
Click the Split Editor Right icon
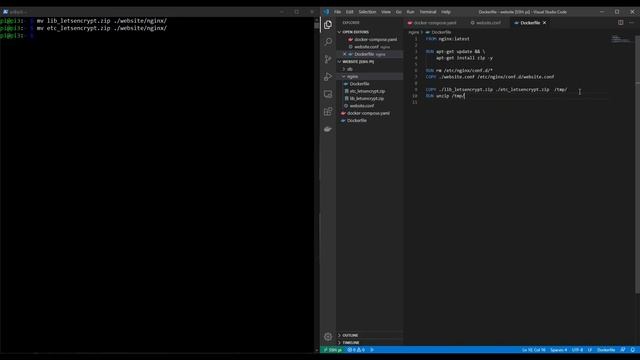tap(620, 23)
